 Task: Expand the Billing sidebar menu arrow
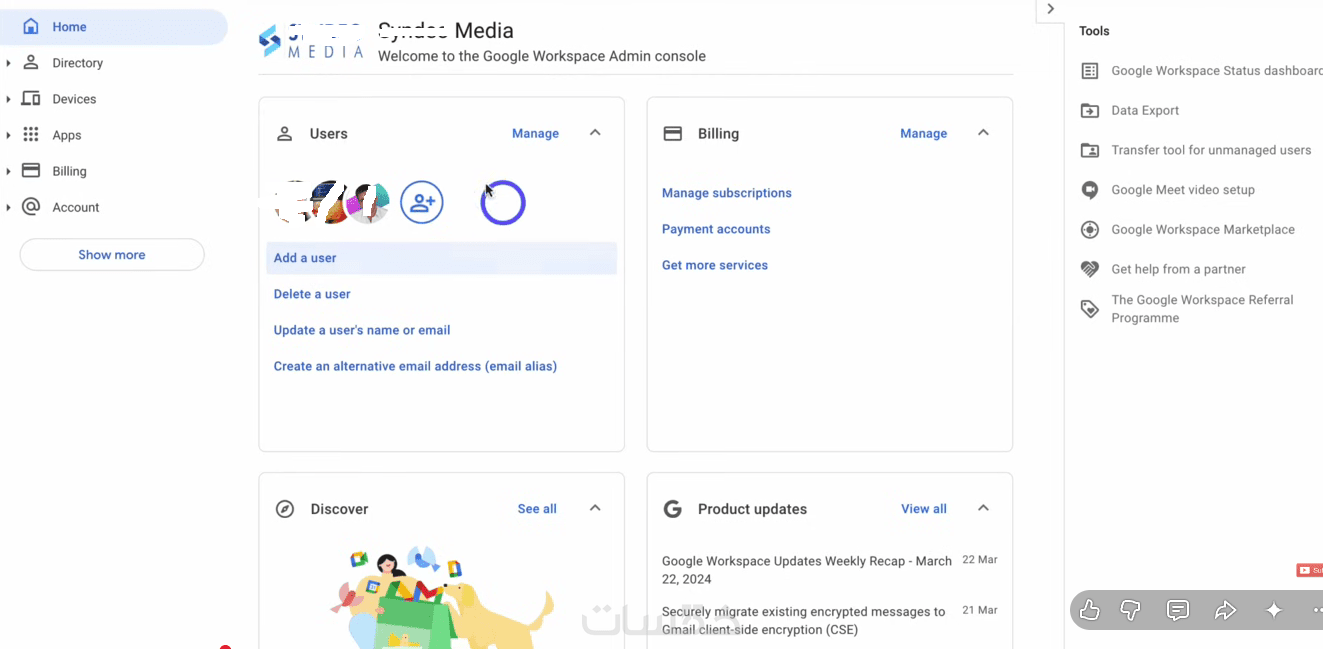tap(8, 171)
